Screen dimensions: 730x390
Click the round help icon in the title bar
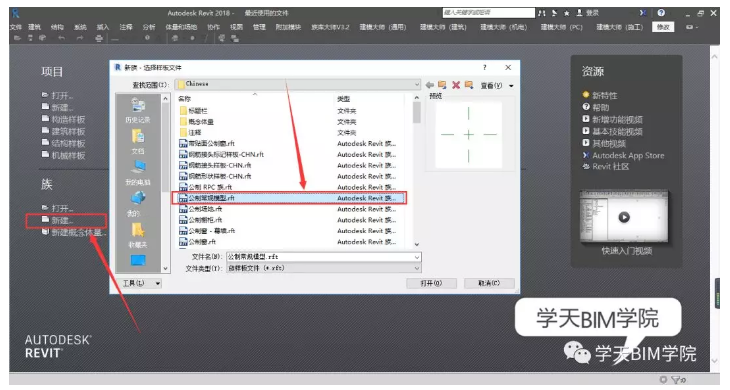pos(661,13)
